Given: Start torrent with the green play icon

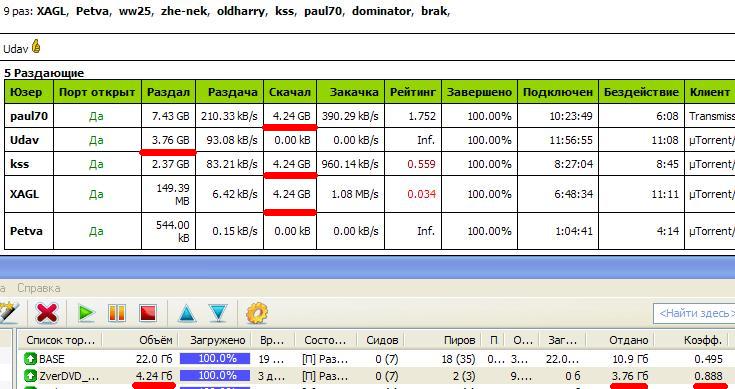Looking at the screenshot, I should tap(86, 313).
